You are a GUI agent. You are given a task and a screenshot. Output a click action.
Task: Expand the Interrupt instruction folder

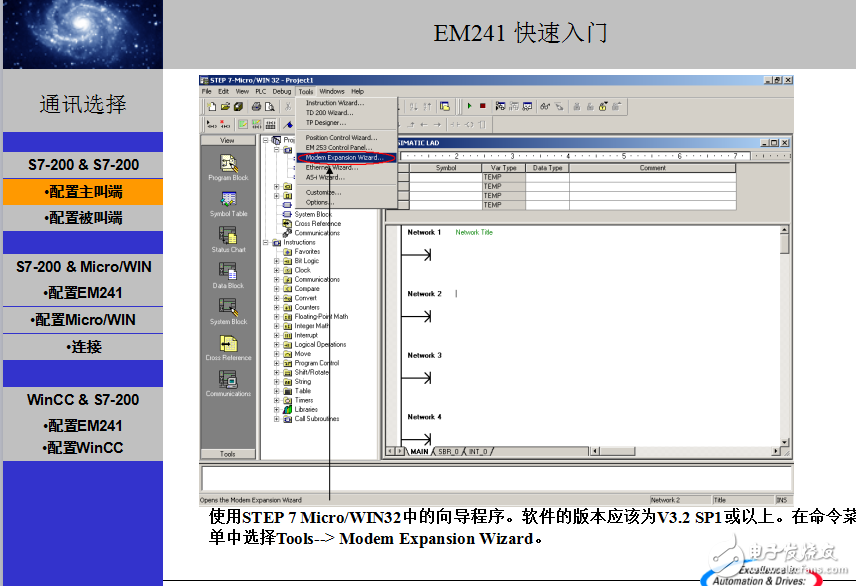[276, 335]
